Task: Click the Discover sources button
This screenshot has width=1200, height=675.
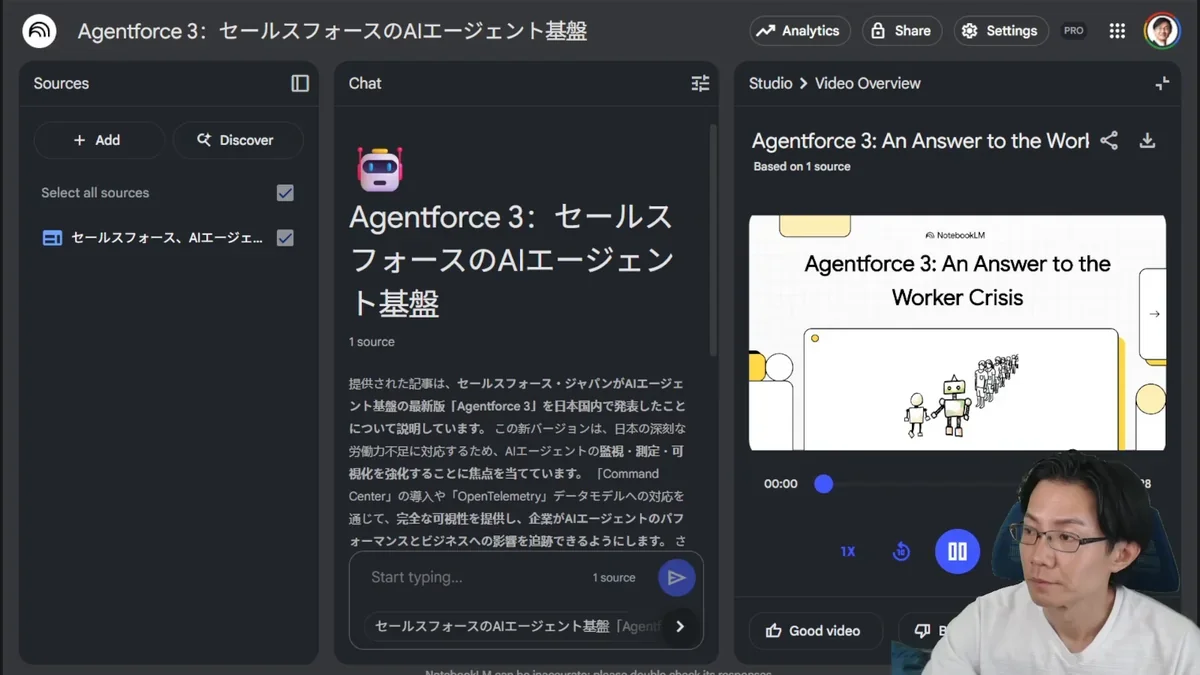Action: click(x=238, y=140)
